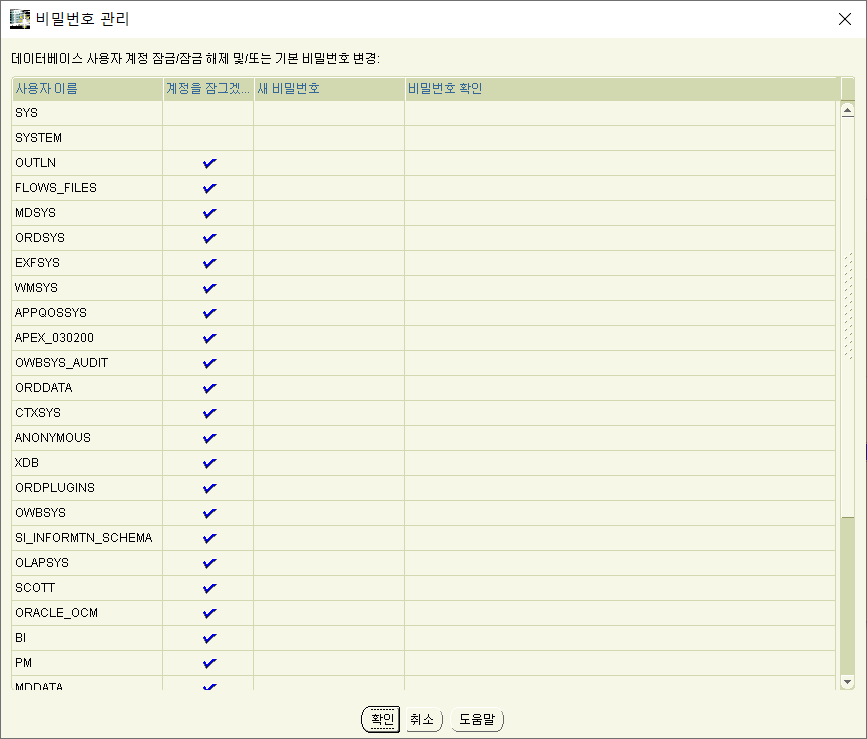Click the confirm password field for SYS

[x=620, y=113]
